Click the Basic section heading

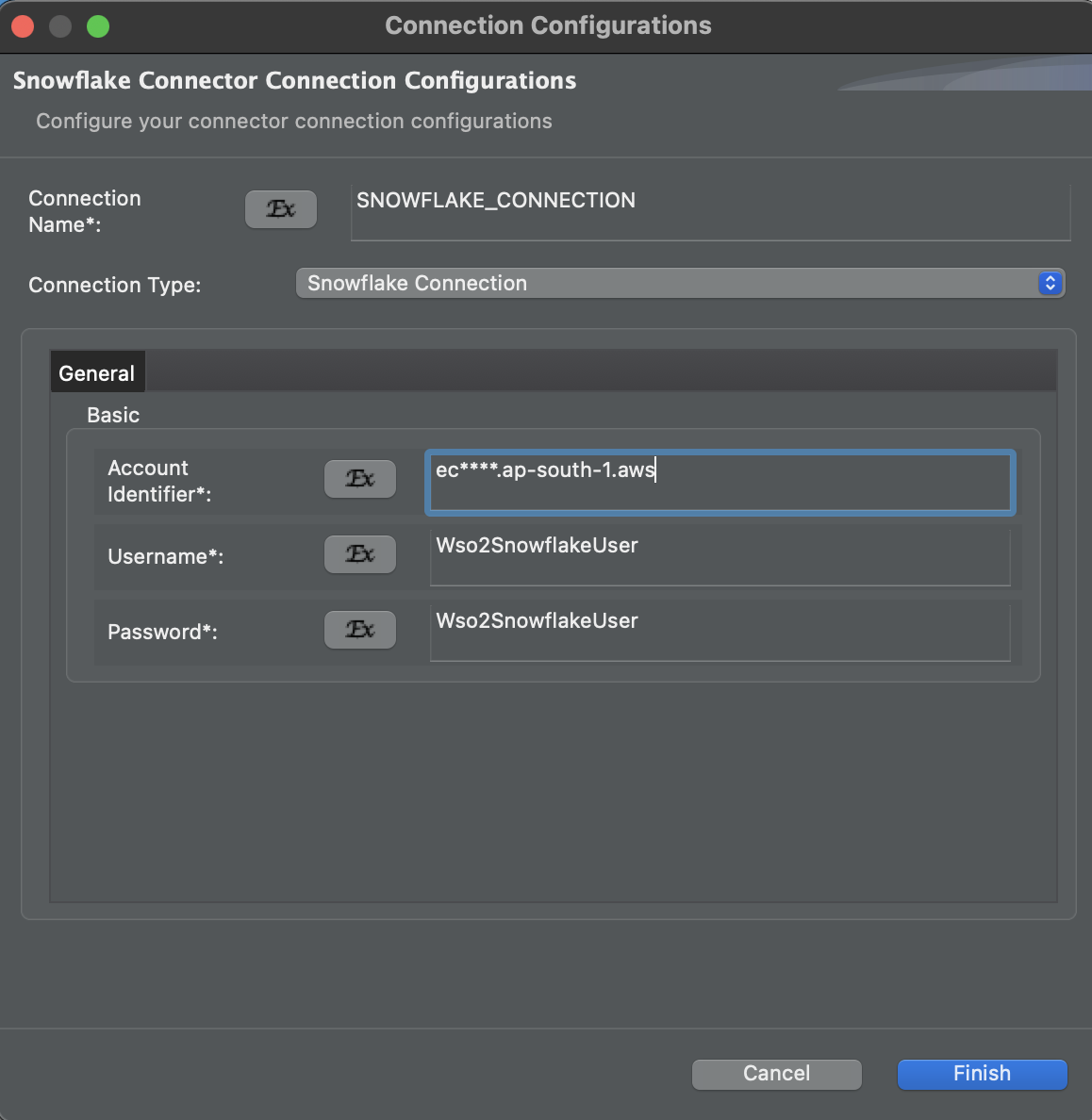[113, 415]
